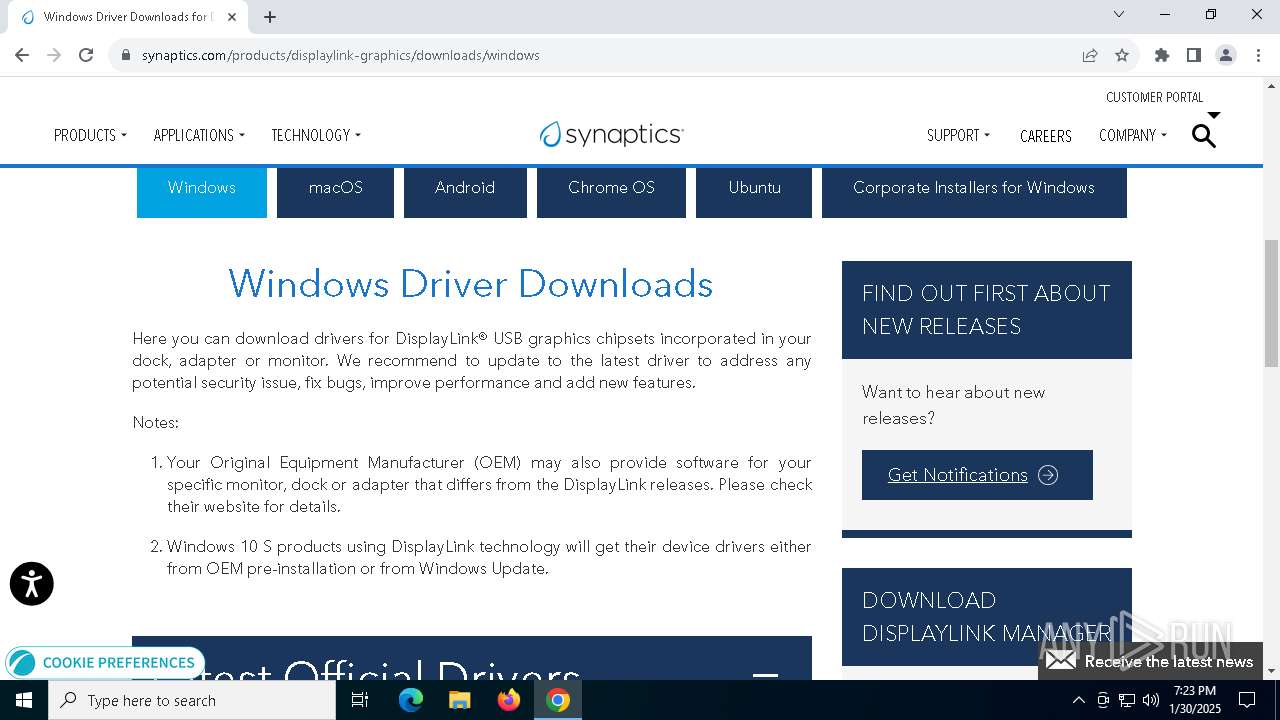Screen dimensions: 1280x720
Task: Open the notification center icon
Action: pyautogui.click(x=1247, y=700)
